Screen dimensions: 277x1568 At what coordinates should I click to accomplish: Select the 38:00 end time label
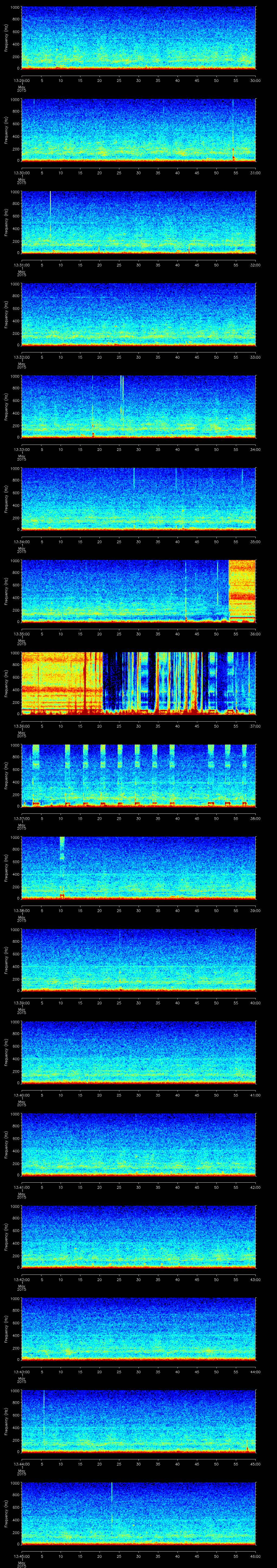point(255,818)
